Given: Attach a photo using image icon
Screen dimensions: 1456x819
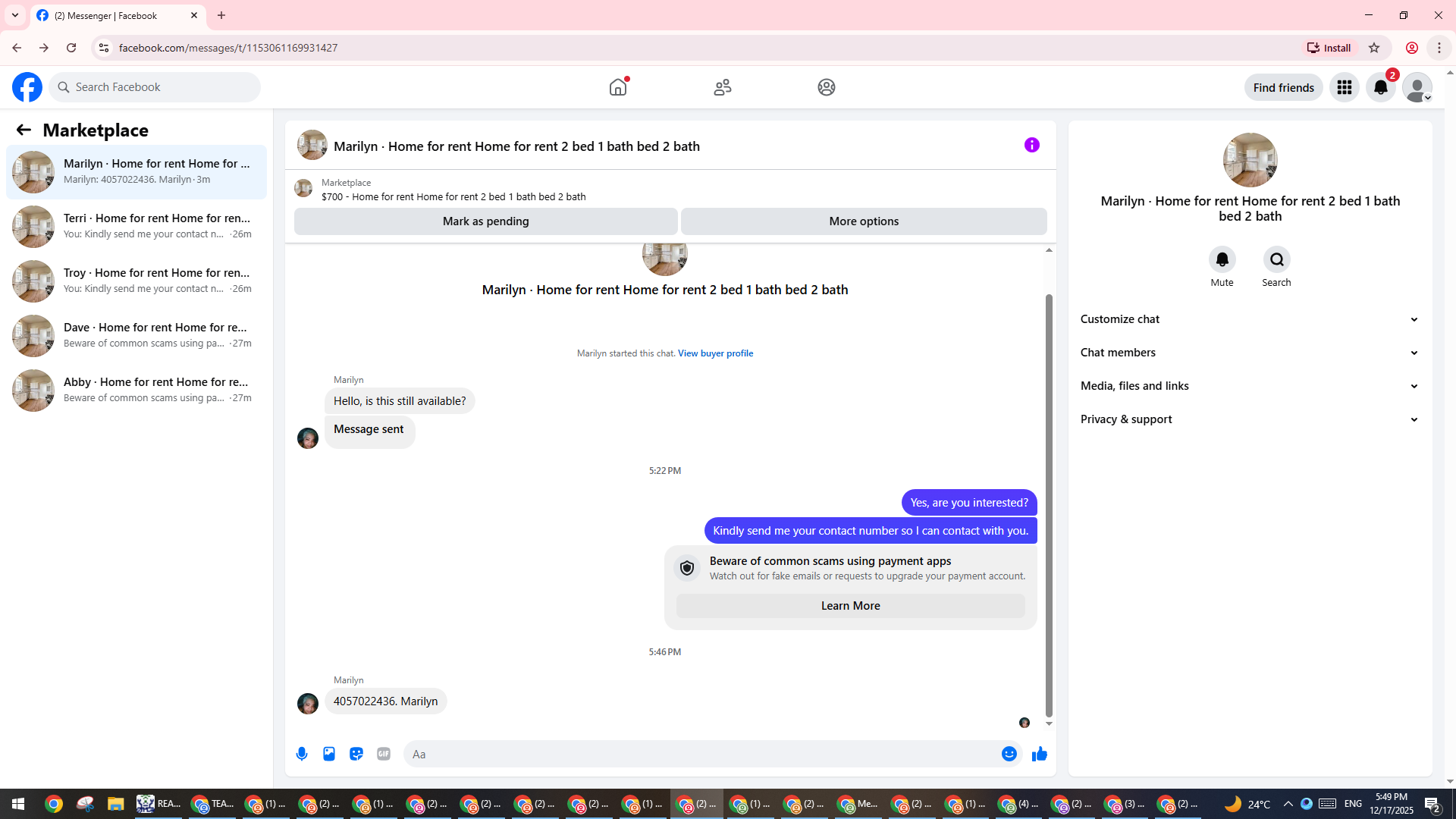Looking at the screenshot, I should tap(329, 754).
